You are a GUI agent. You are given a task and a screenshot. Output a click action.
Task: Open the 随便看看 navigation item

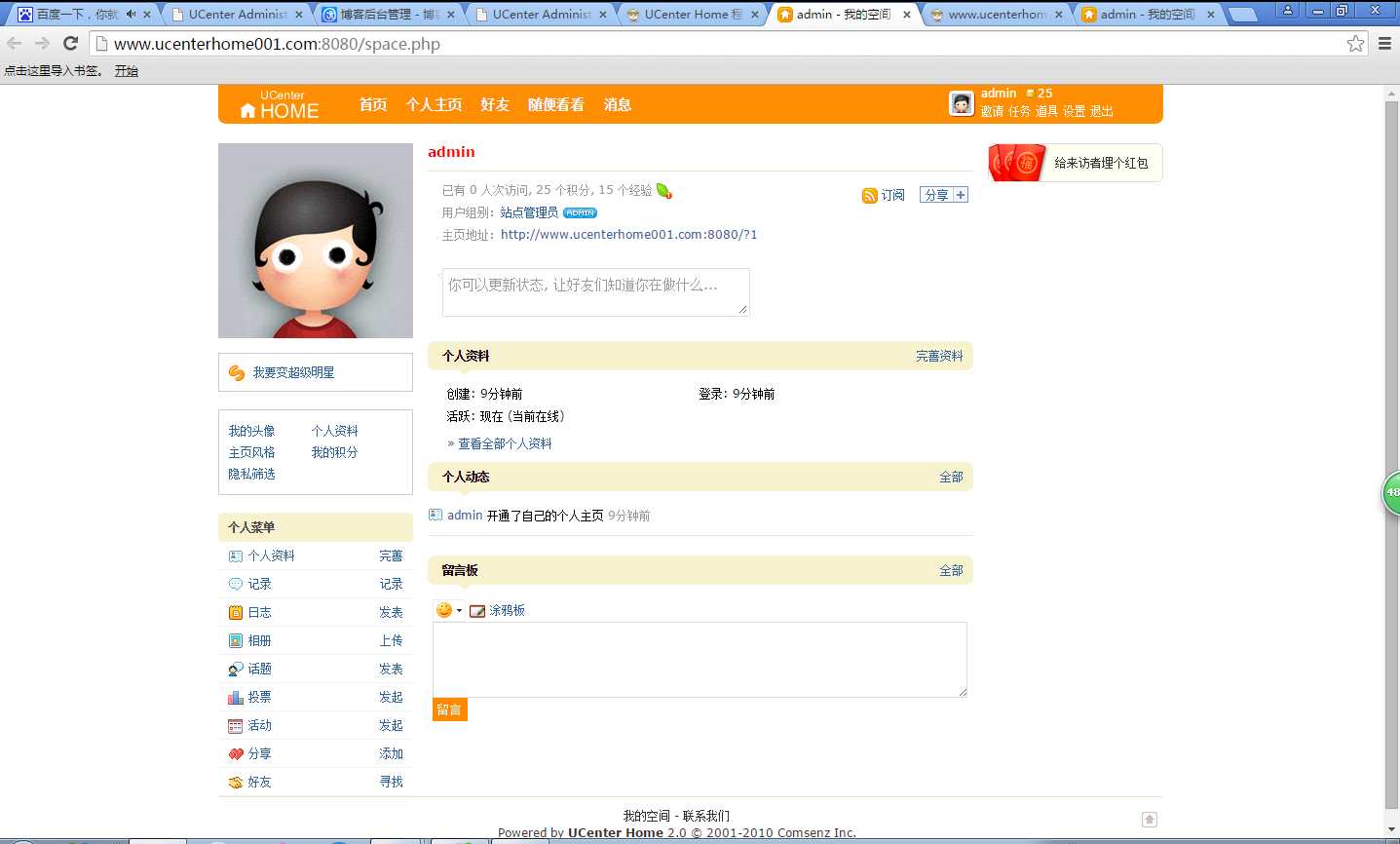click(556, 104)
